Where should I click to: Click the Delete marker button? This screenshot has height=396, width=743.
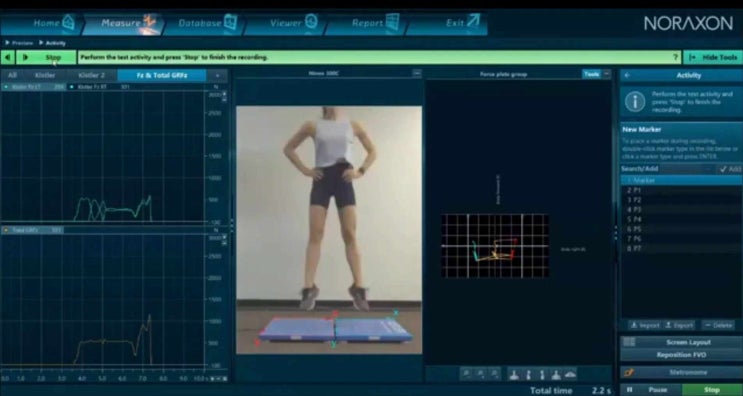[x=718, y=325]
